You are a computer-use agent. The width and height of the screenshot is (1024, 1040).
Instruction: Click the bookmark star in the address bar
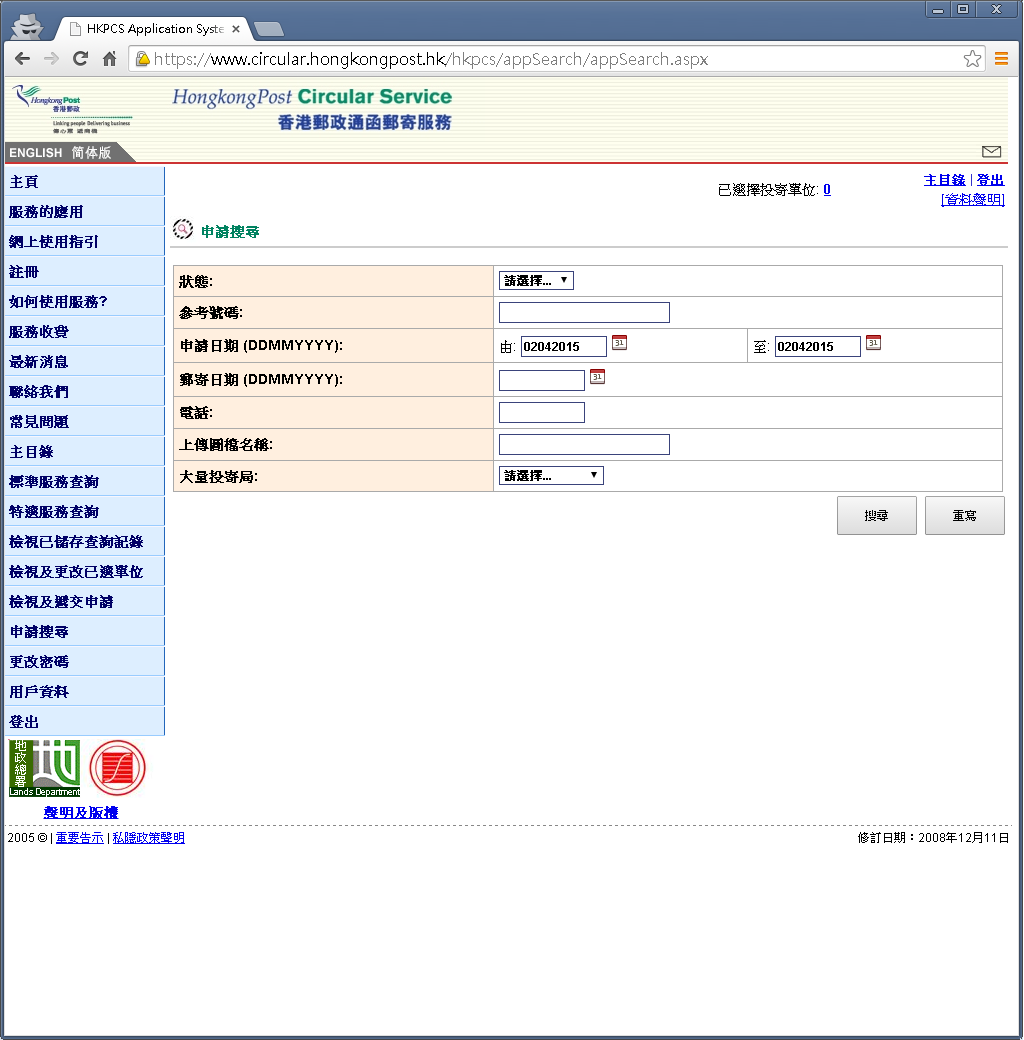971,59
